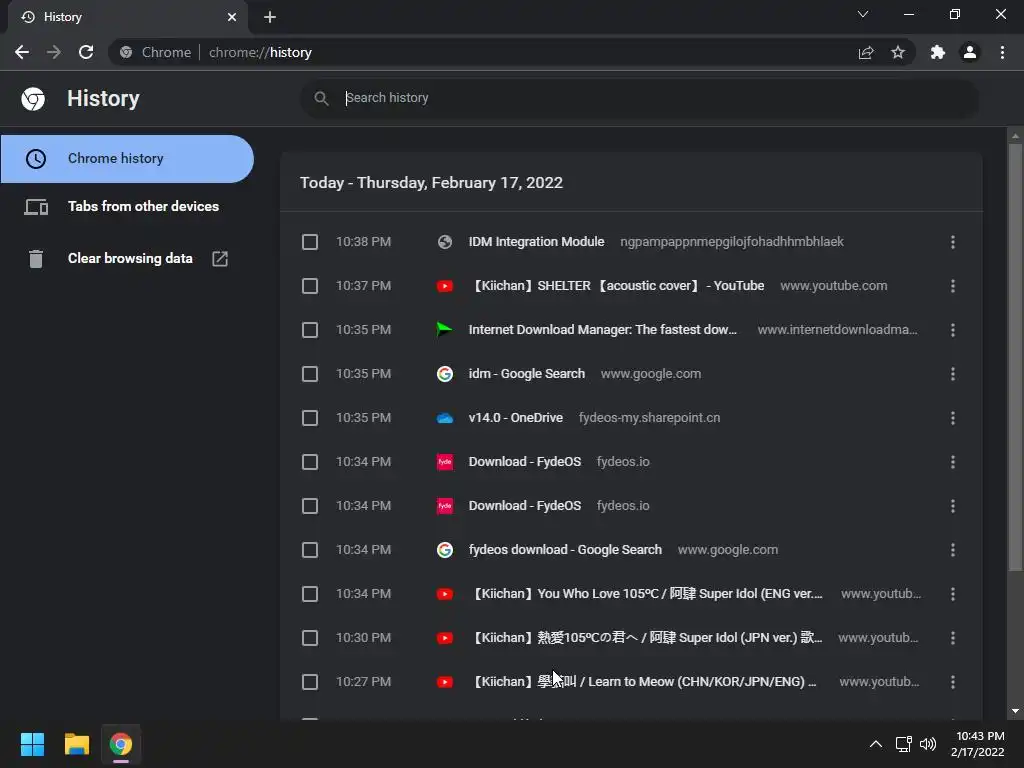Close the History tab
The image size is (1024, 768).
coord(232,17)
